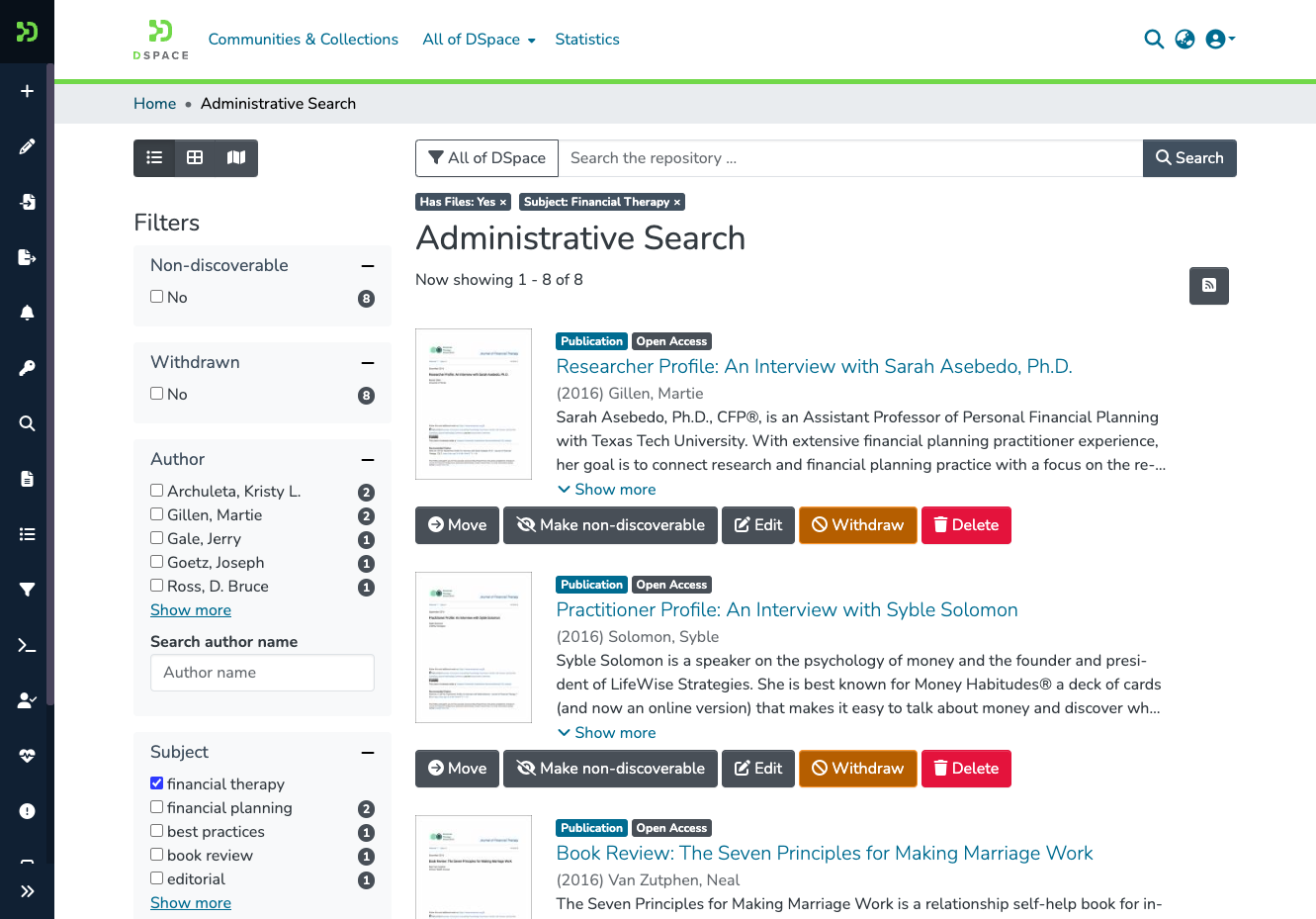Tick the Withdrawn No checkbox

click(x=156, y=394)
